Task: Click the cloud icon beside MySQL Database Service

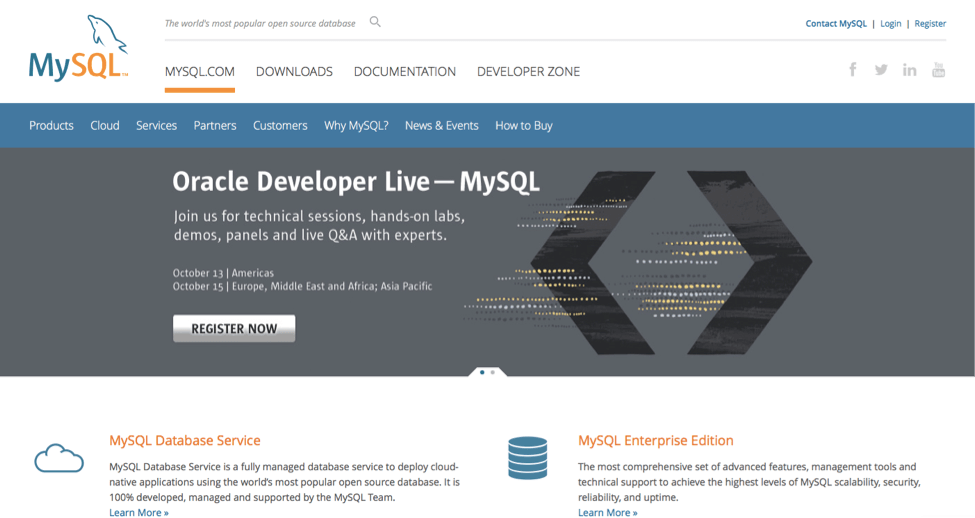Action: (x=59, y=458)
